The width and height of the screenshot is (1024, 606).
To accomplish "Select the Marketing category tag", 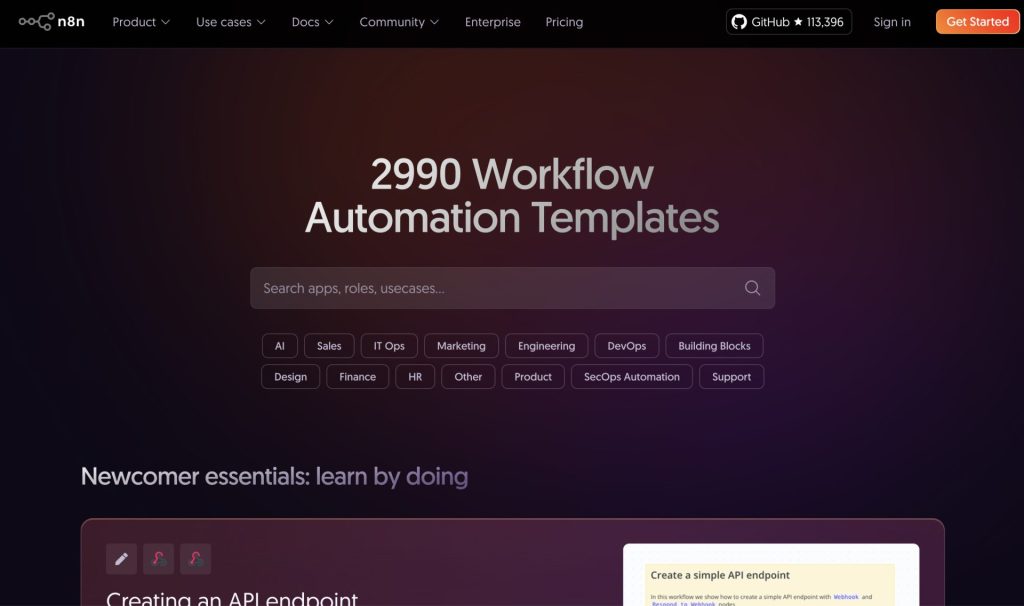I will [461, 346].
